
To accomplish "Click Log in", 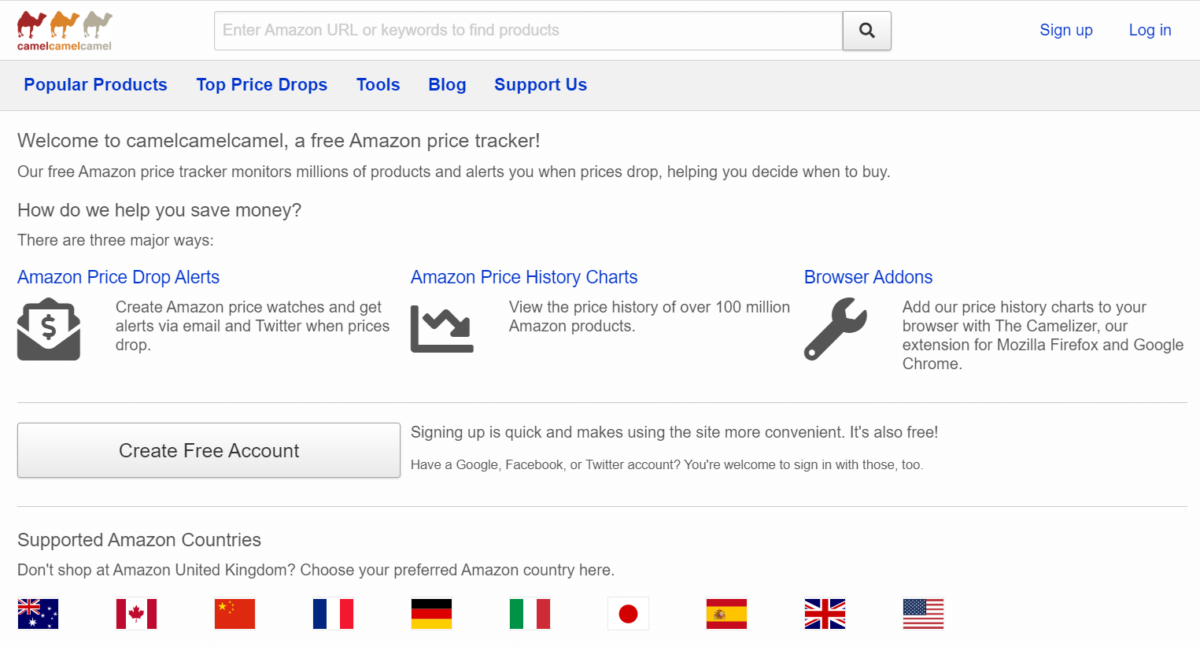I will [1149, 30].
